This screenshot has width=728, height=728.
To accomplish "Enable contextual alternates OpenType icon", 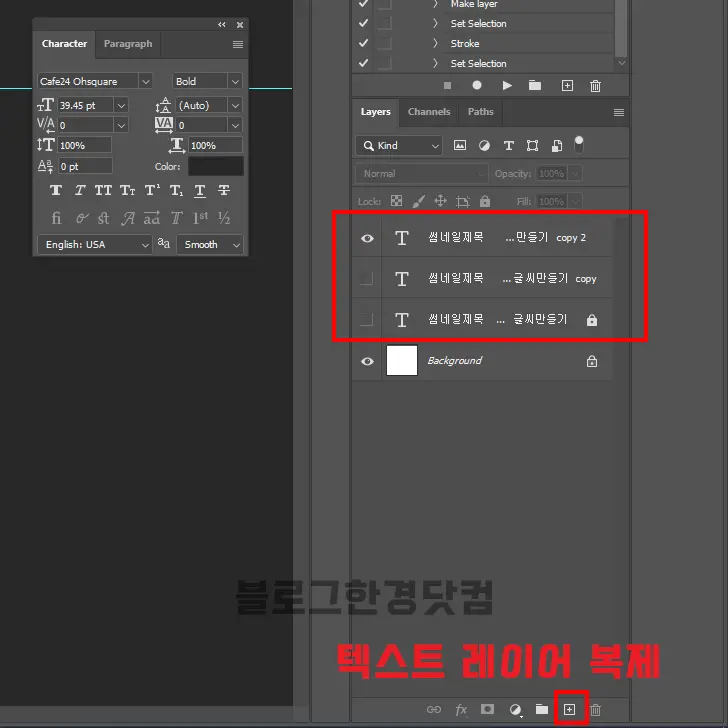I will (x=82, y=218).
